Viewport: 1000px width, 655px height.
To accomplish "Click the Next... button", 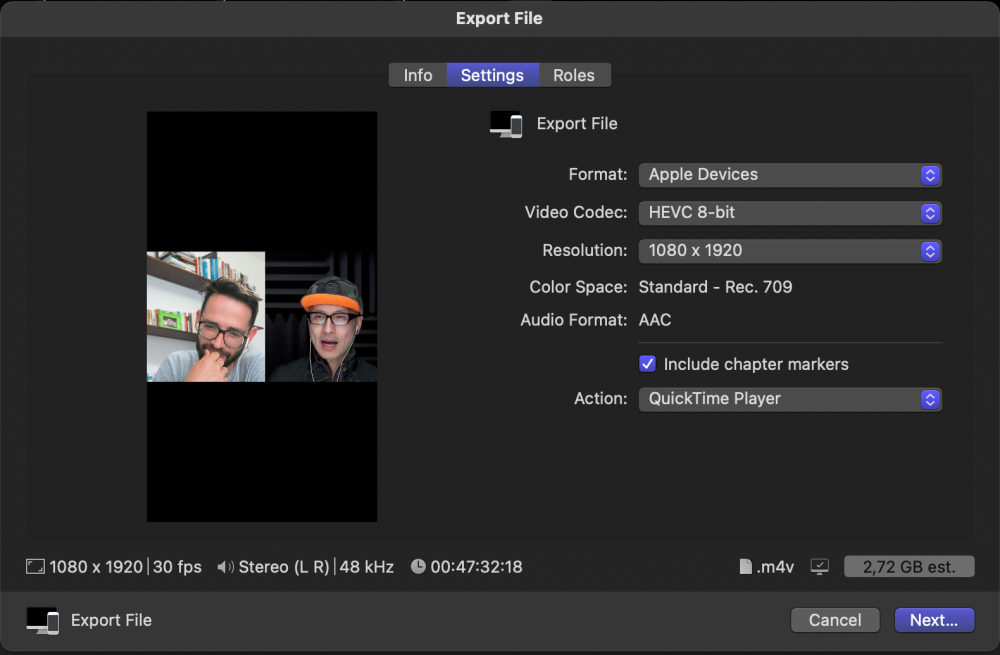I will 934,620.
